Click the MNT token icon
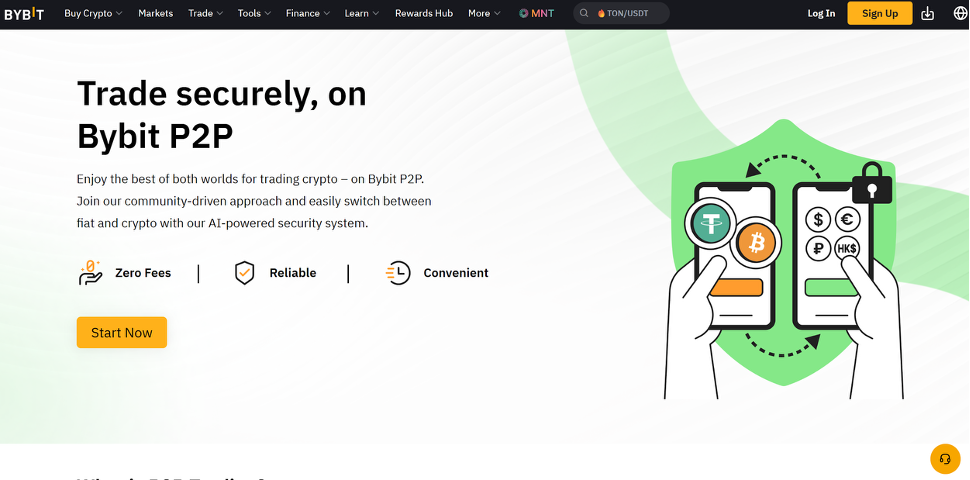970x480 pixels. click(x=523, y=13)
